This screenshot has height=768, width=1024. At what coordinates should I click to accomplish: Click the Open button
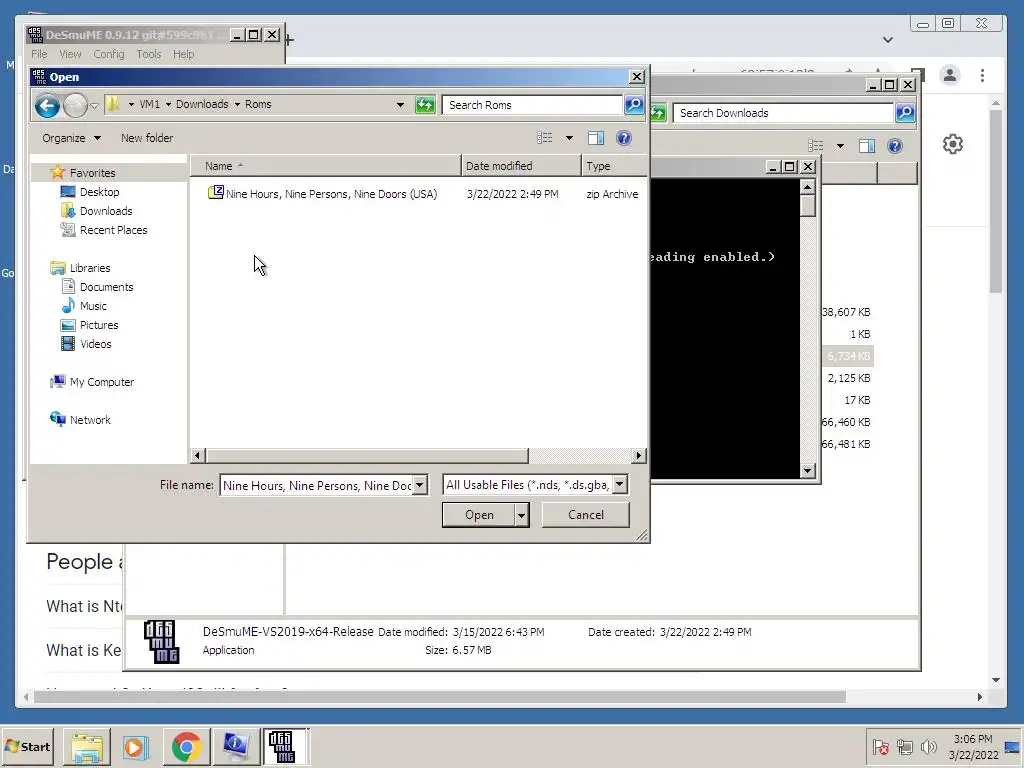(479, 515)
